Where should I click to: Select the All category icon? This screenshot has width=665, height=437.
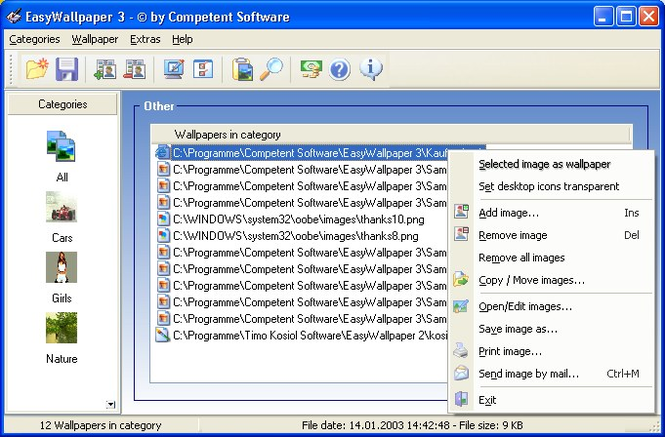click(x=61, y=146)
